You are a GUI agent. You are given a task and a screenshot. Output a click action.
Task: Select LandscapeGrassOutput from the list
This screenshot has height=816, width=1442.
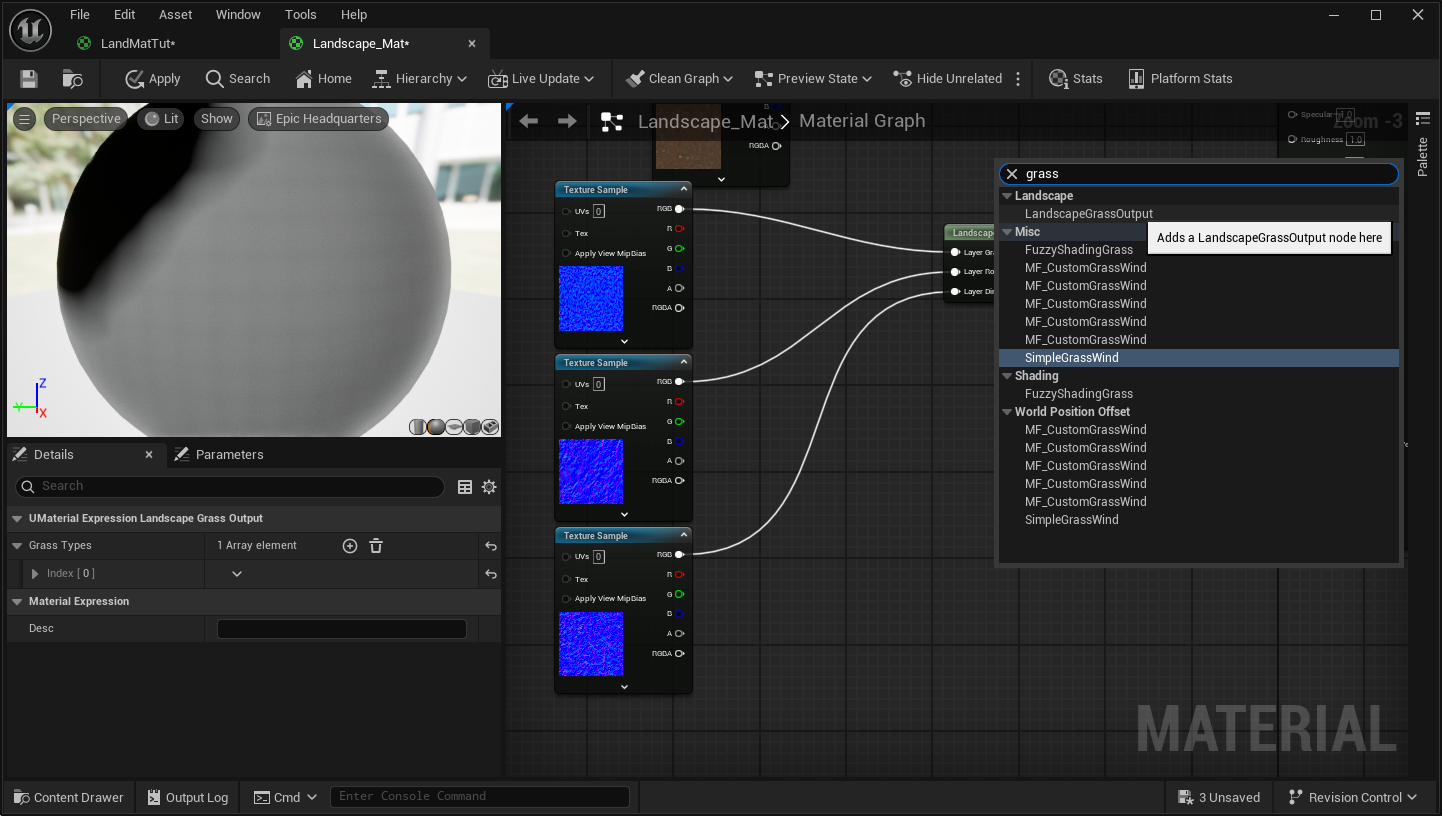(1088, 214)
